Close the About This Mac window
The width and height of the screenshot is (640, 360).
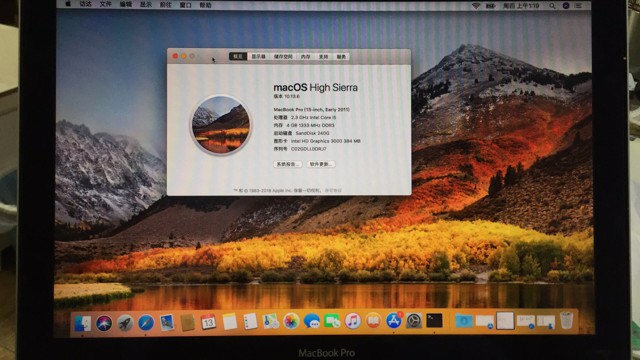pos(175,56)
